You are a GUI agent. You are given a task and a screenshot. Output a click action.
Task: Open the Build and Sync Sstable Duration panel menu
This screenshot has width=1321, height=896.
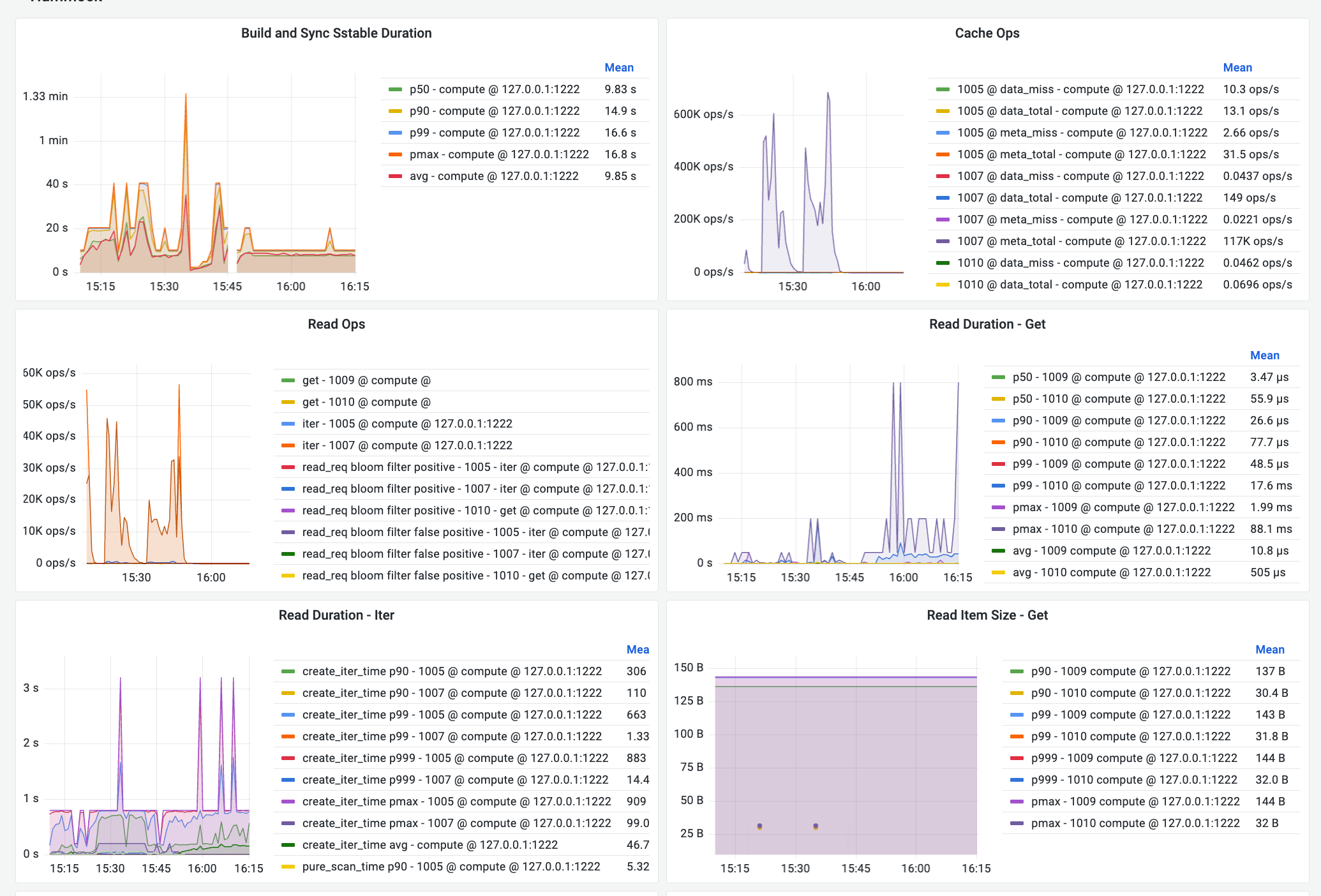coord(336,33)
